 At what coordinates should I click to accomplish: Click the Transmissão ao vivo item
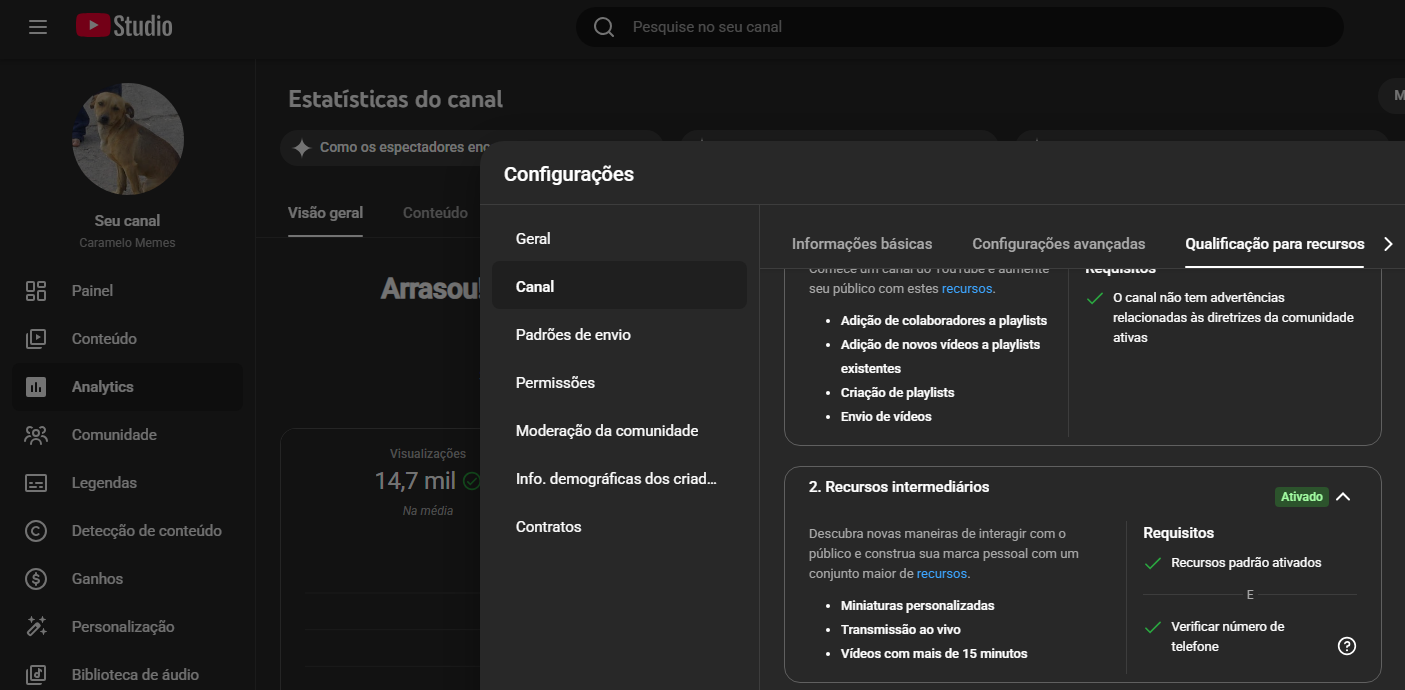pos(901,630)
